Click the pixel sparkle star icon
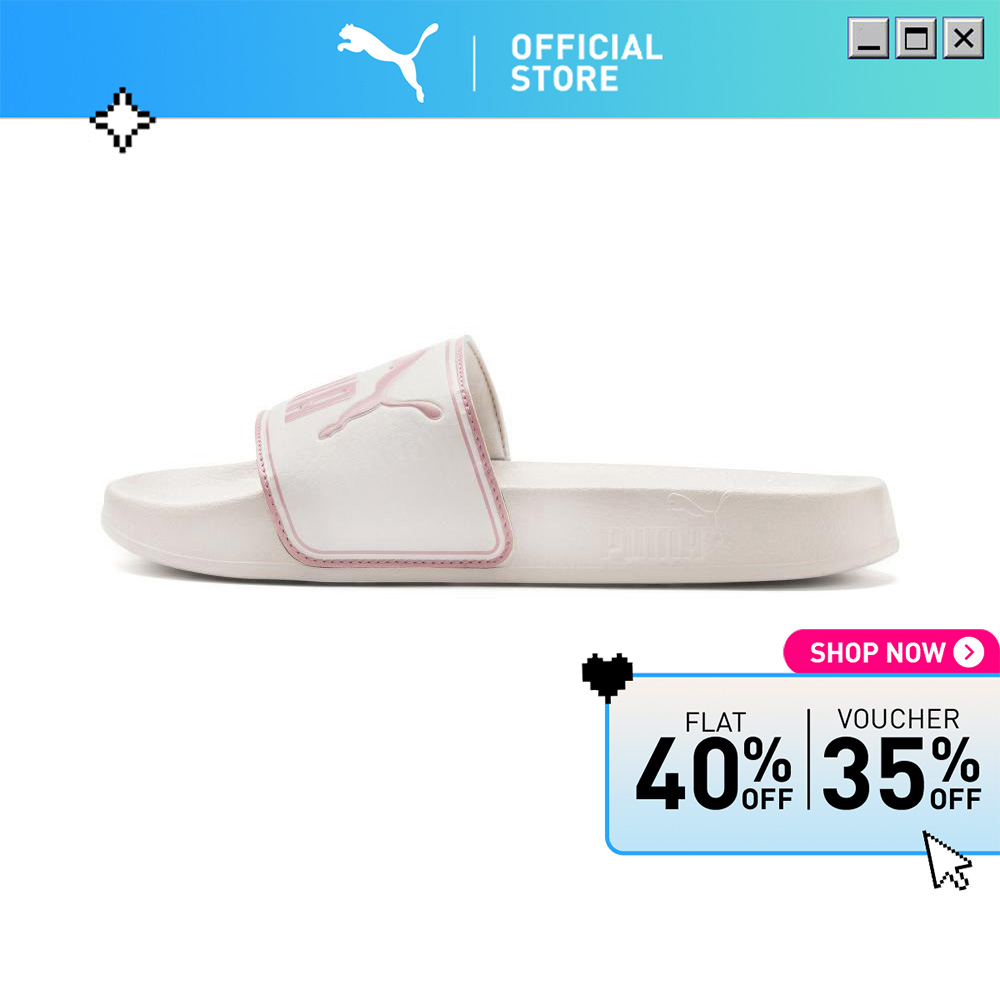The height and width of the screenshot is (1000, 1000). click(122, 120)
